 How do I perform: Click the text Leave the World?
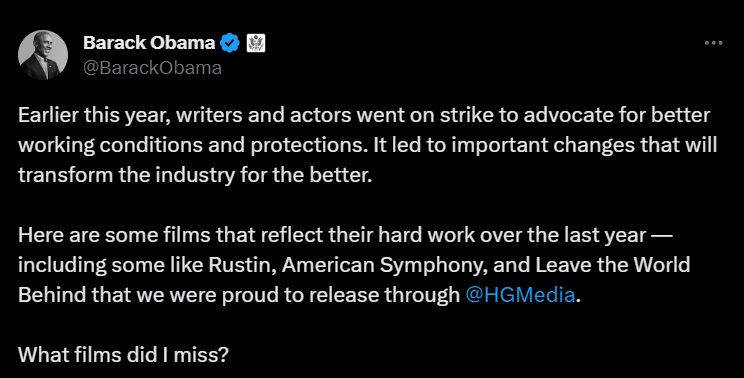pyautogui.click(x=613, y=265)
